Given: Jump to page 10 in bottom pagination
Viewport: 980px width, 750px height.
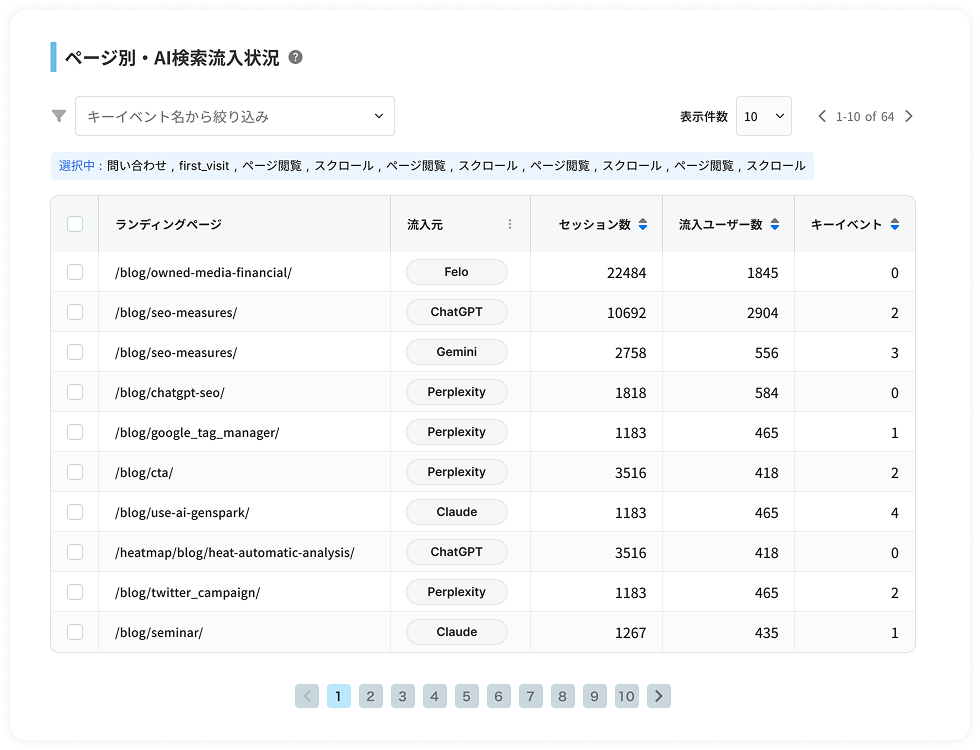Looking at the screenshot, I should 626,696.
